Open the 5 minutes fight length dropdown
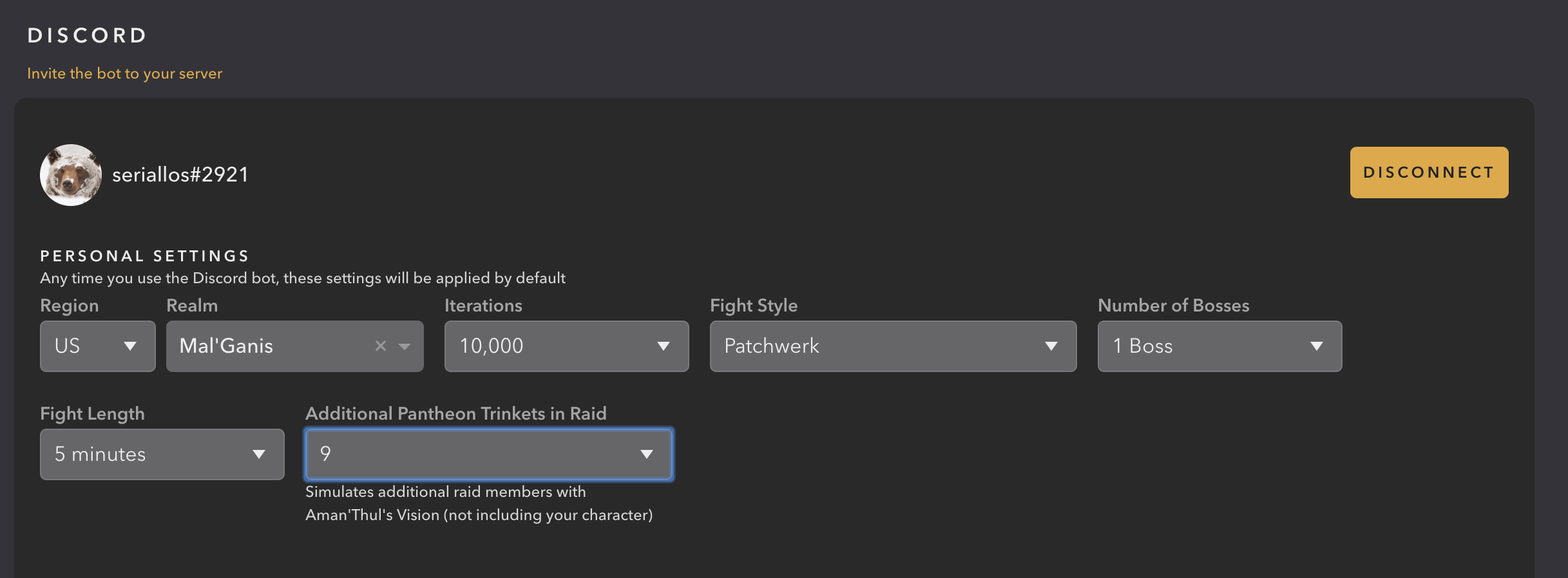1568x578 pixels. pyautogui.click(x=148, y=454)
